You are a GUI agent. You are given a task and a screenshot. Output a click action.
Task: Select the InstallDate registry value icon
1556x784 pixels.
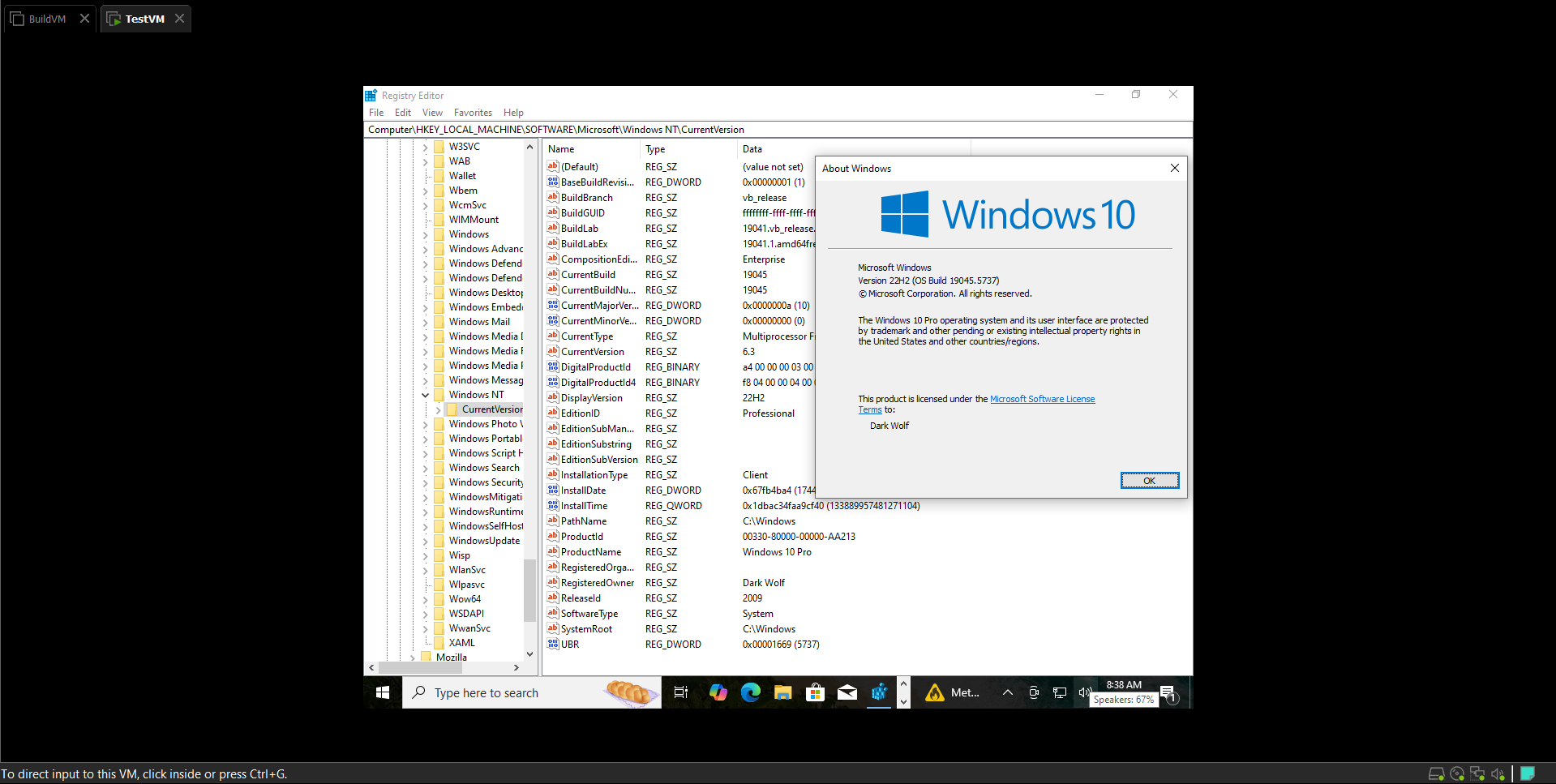553,491
